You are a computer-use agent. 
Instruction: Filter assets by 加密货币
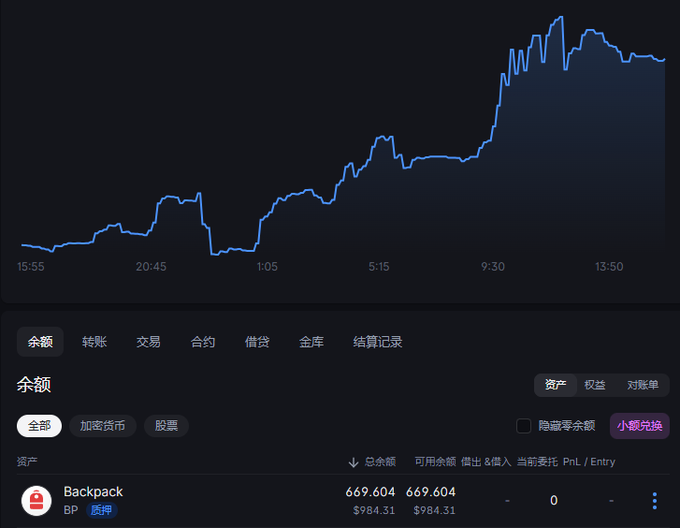tap(103, 426)
